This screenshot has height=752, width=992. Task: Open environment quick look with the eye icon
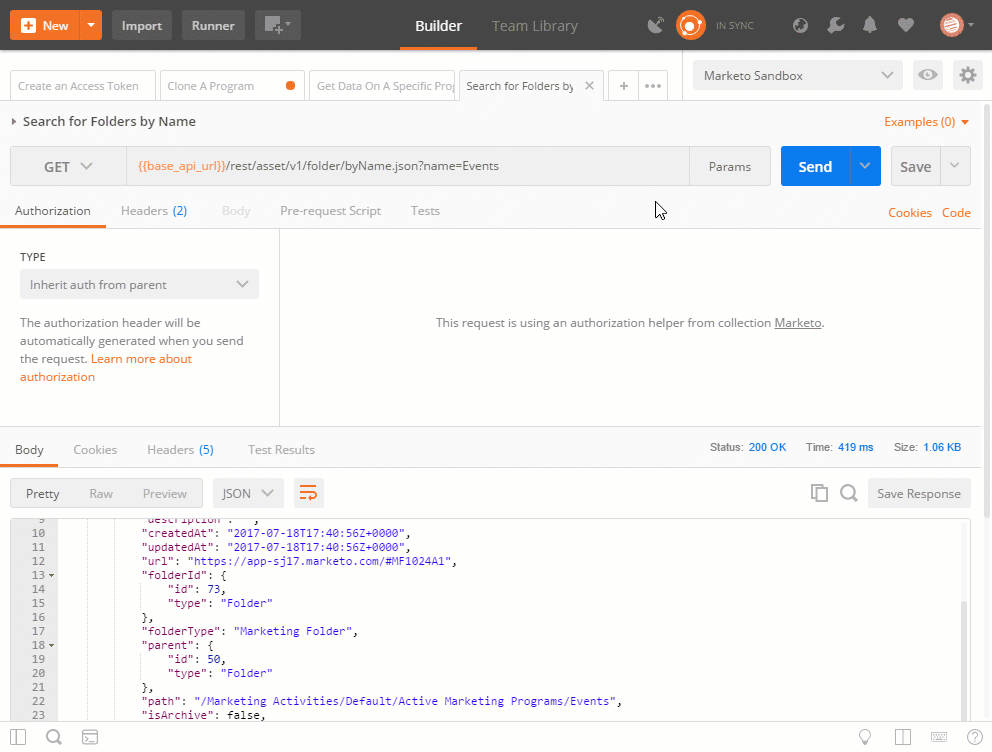[927, 75]
